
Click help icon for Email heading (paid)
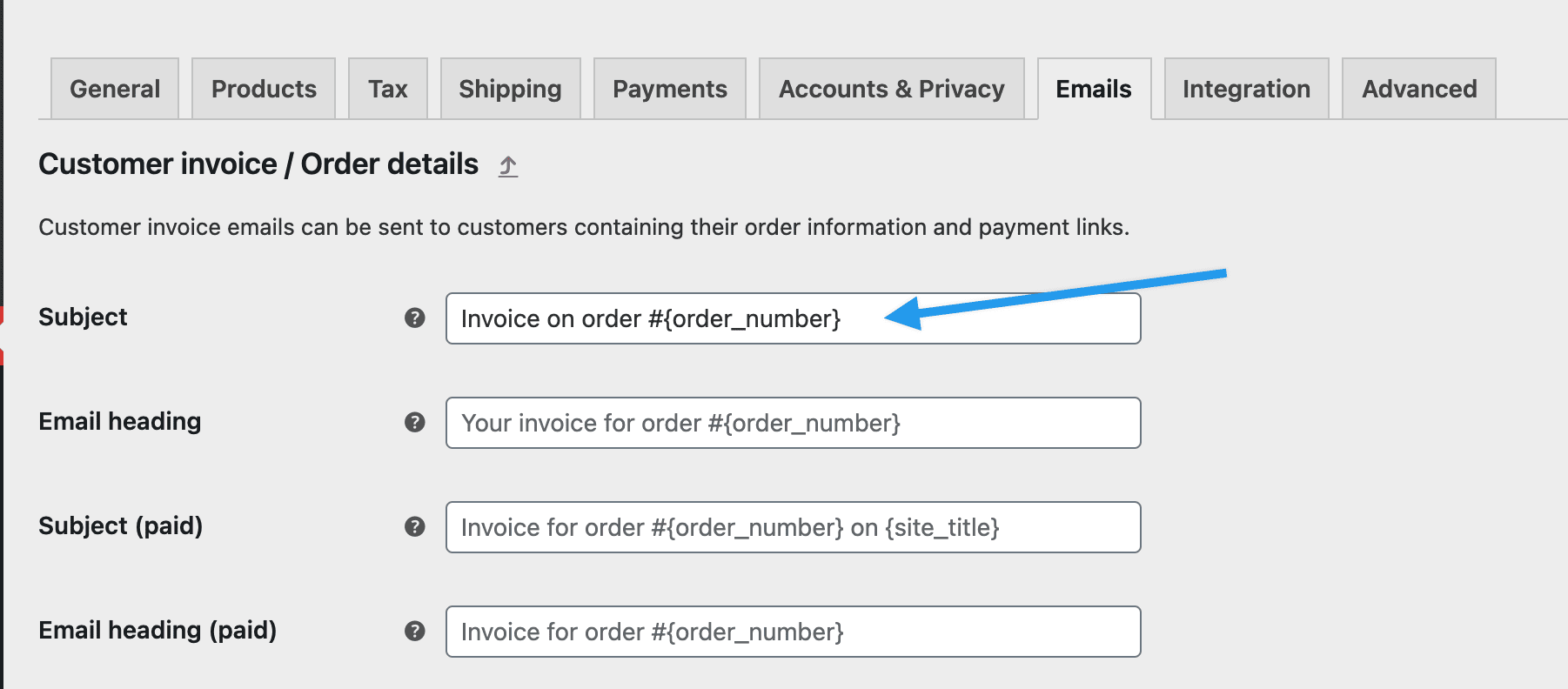coord(415,632)
